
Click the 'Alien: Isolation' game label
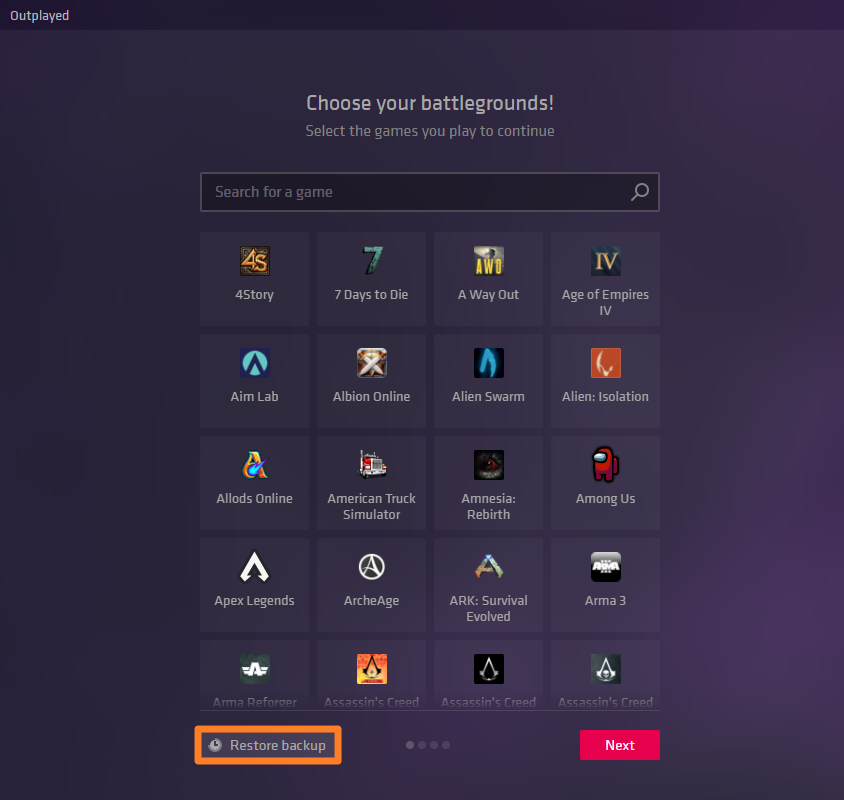[606, 397]
